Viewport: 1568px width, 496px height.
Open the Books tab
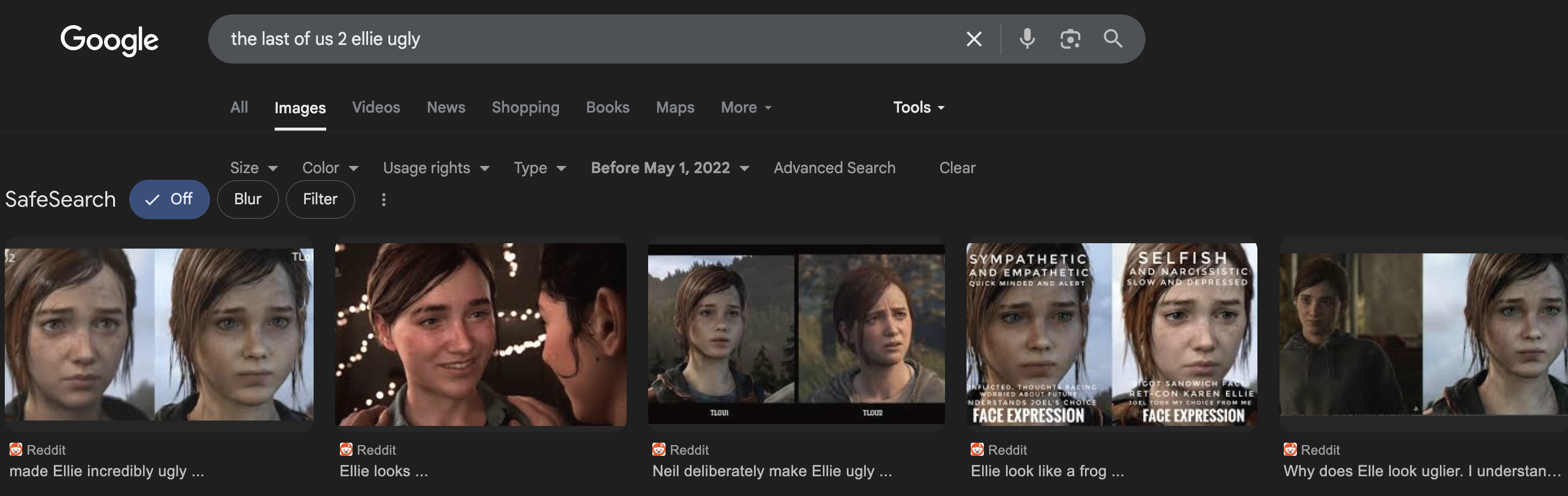coord(607,107)
